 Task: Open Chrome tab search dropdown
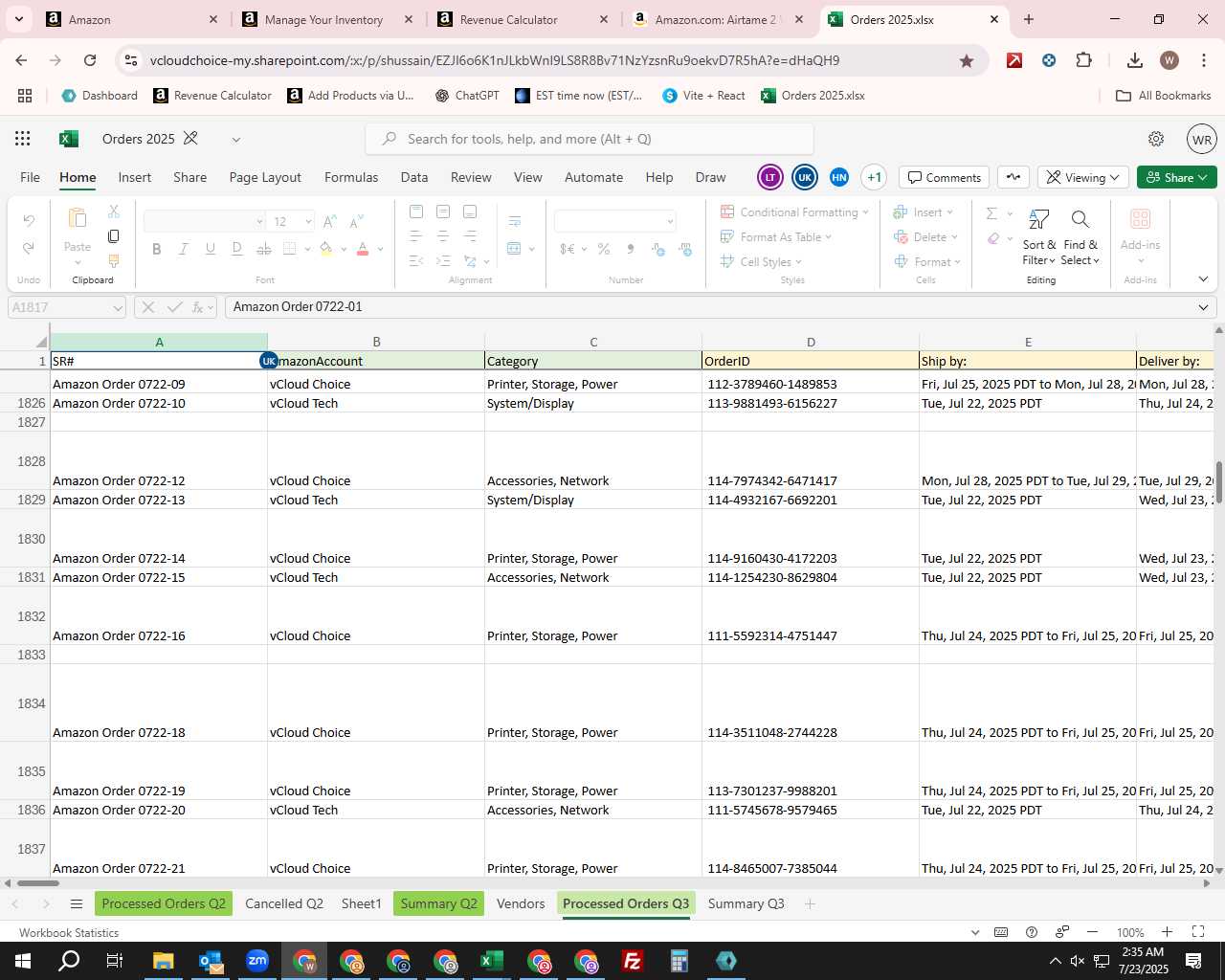[x=19, y=19]
